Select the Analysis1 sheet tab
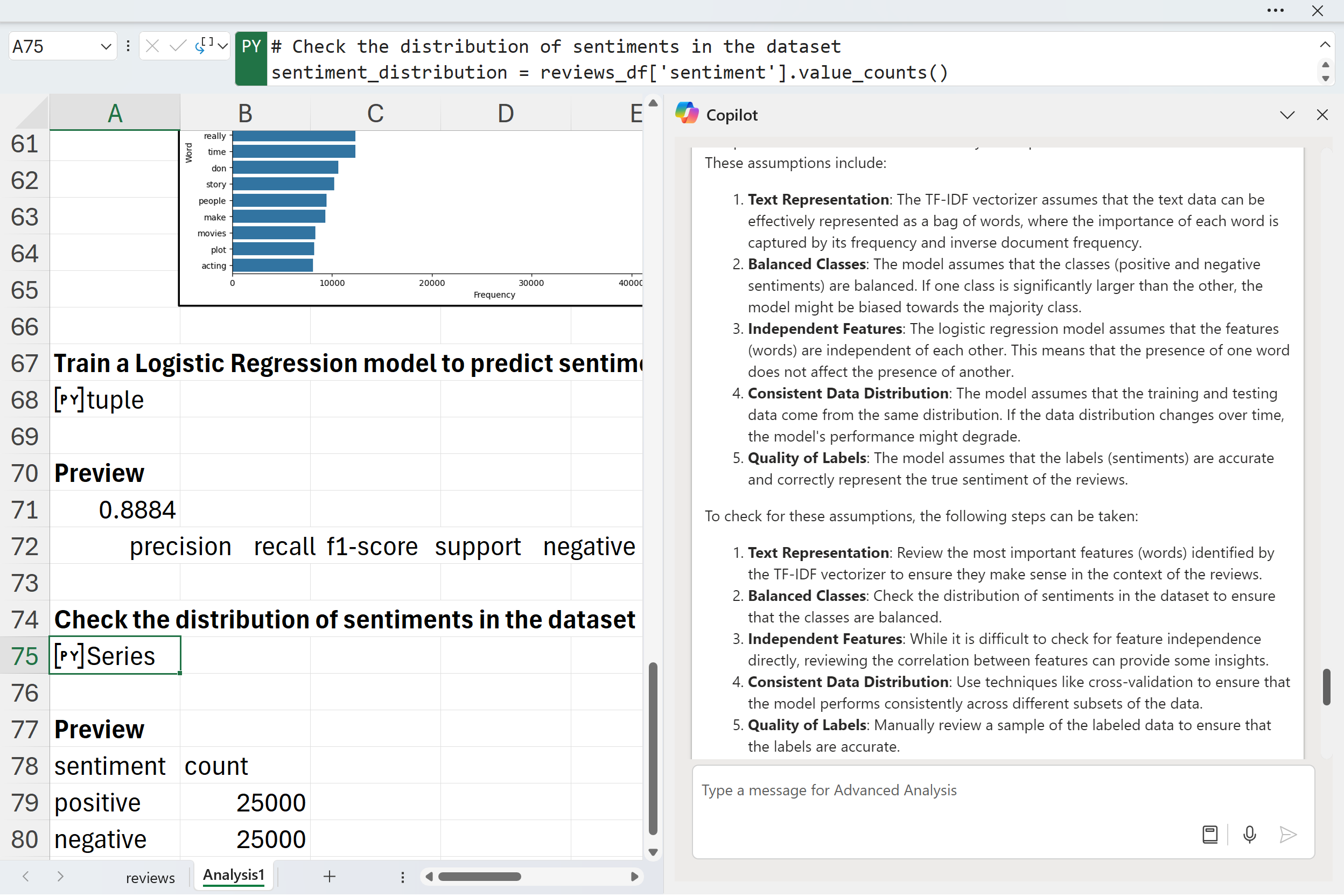 coord(233,876)
